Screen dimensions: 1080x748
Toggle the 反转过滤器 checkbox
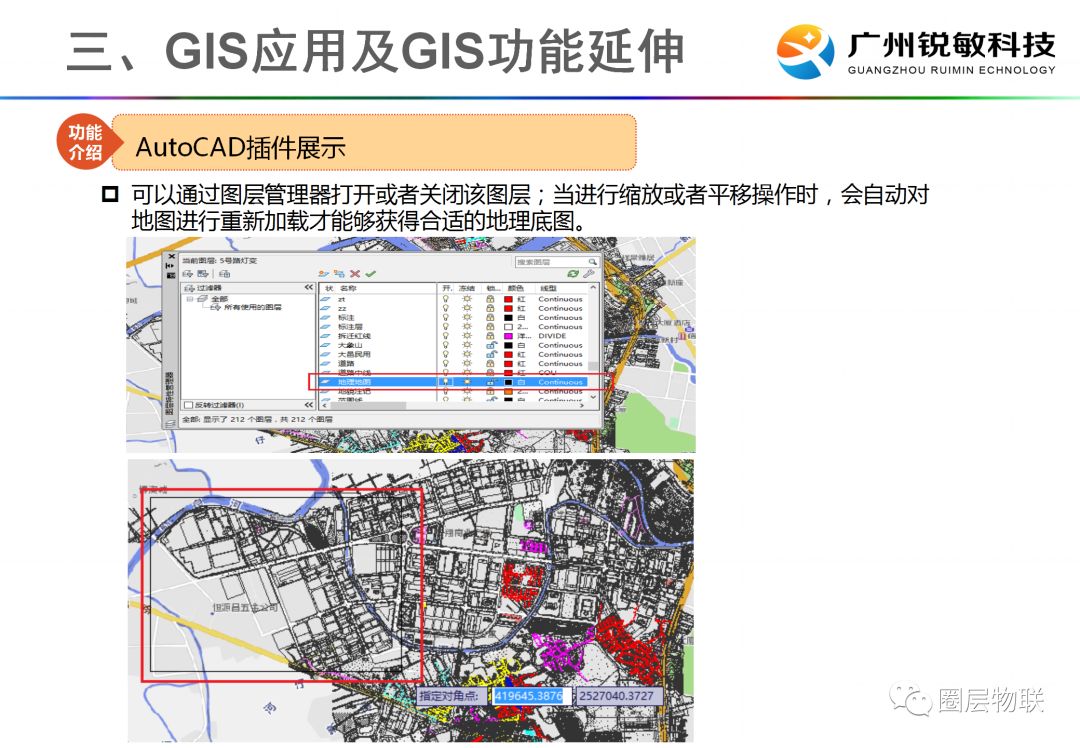click(x=189, y=405)
